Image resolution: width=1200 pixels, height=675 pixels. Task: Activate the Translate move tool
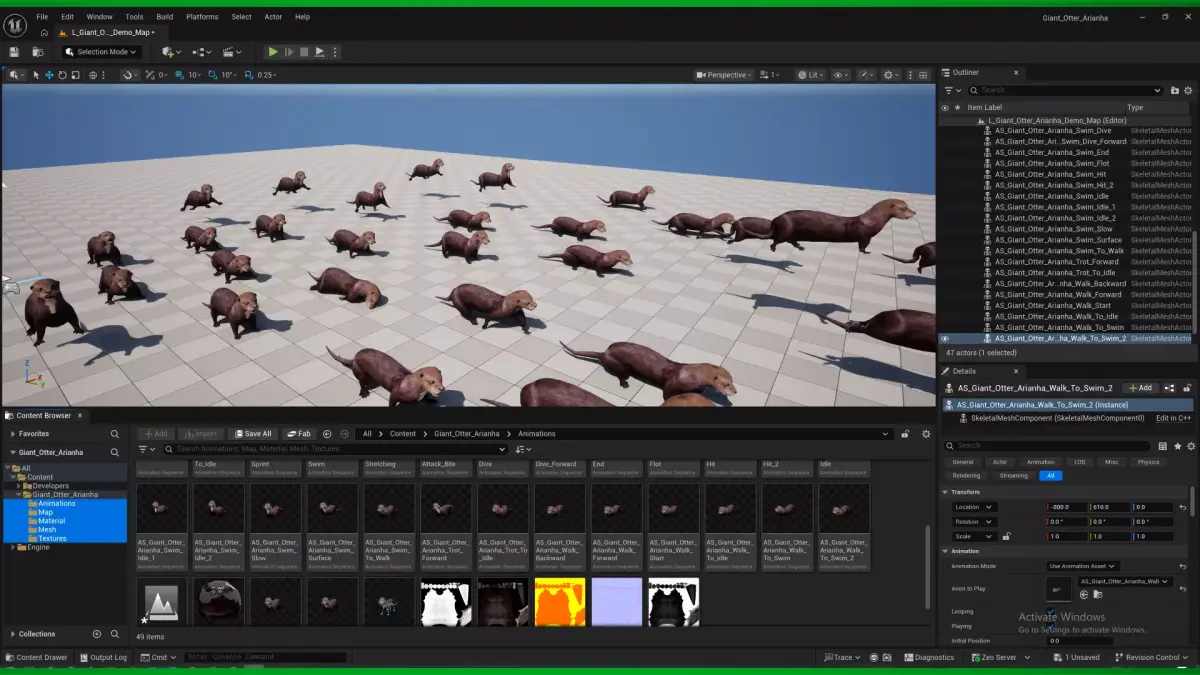coord(49,75)
